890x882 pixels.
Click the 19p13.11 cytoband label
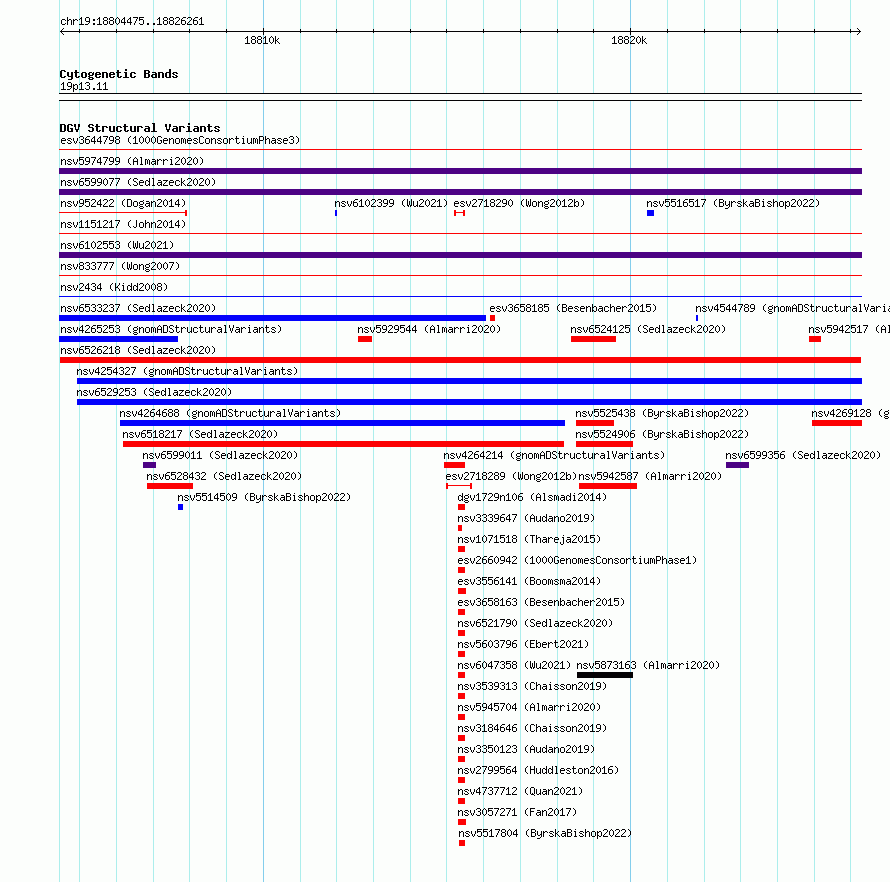point(84,86)
